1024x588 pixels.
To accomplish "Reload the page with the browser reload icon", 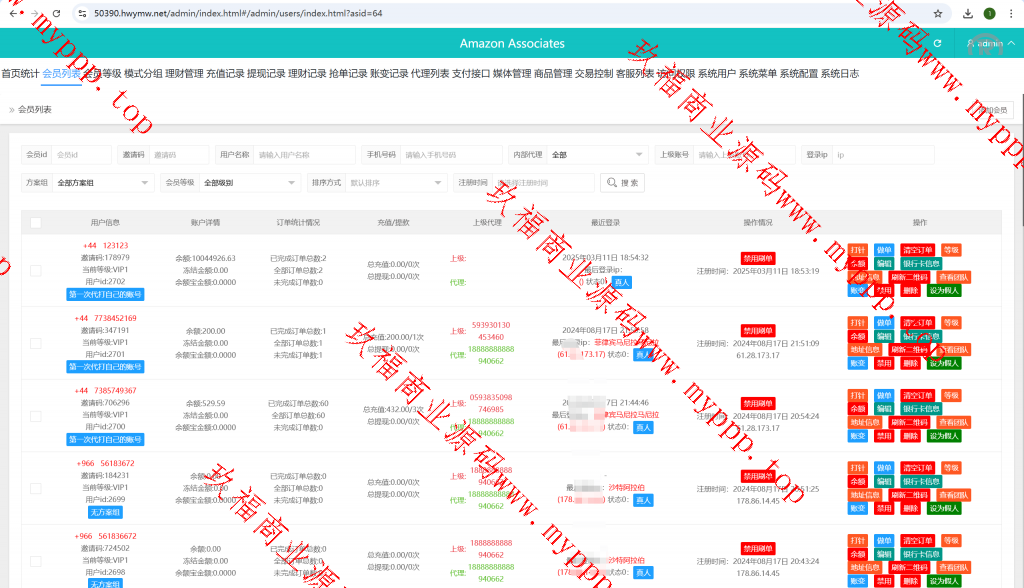I will pyautogui.click(x=56, y=14).
